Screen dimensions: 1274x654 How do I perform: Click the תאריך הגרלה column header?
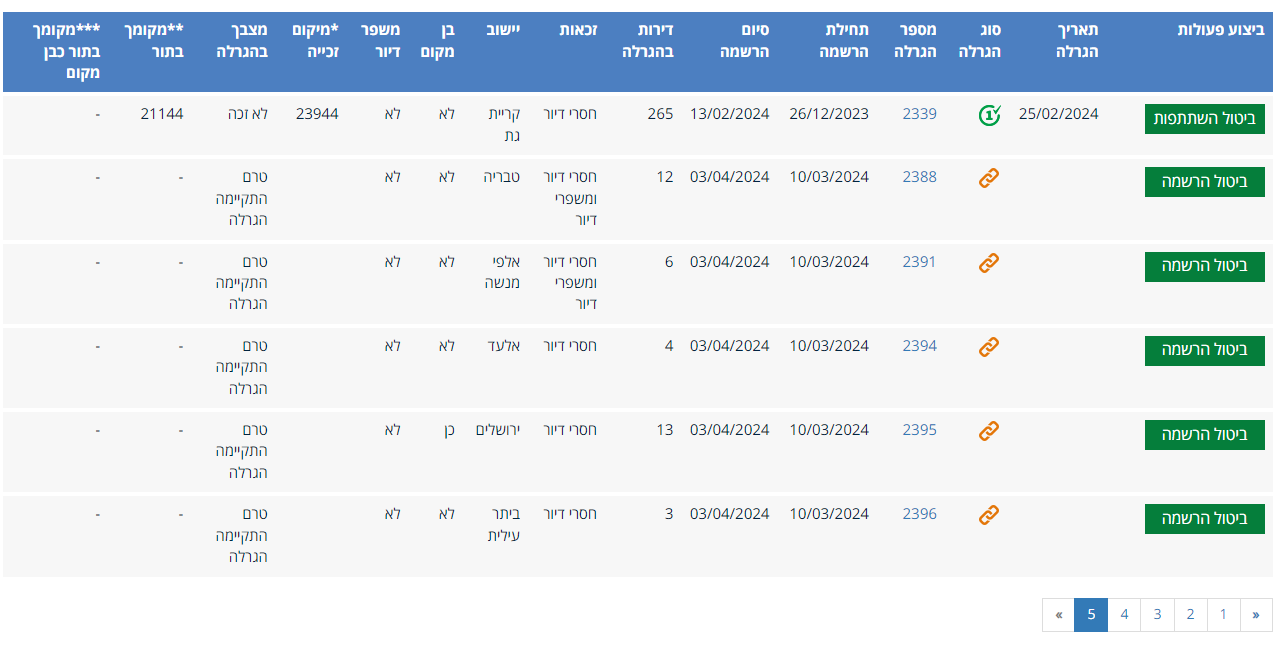coord(1062,41)
